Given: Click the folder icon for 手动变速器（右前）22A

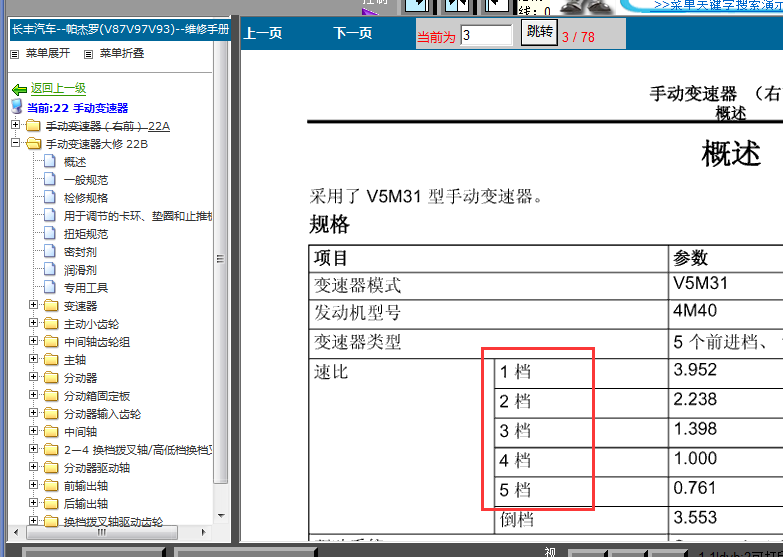Looking at the screenshot, I should click(x=33, y=125).
